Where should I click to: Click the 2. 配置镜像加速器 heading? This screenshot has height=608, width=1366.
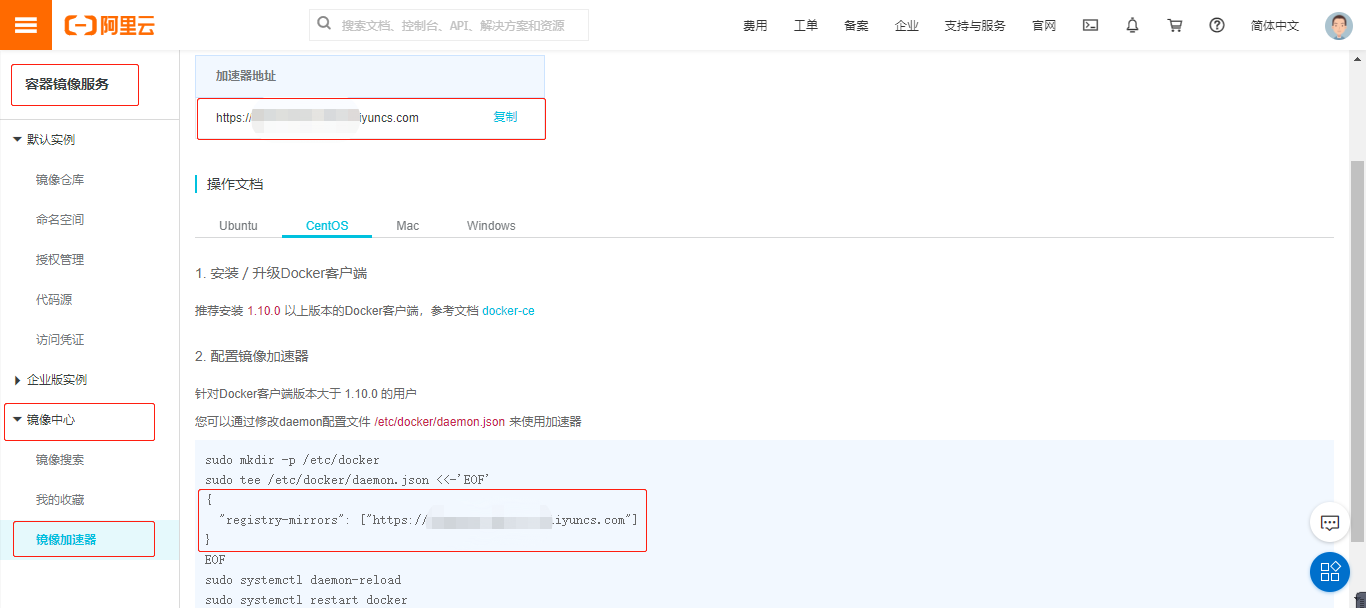point(252,356)
